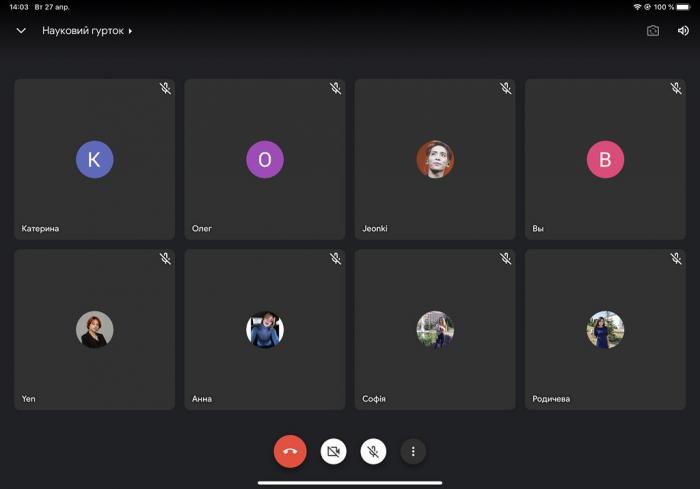
Task: Click the pink B avatar labeled Вы
Action: click(605, 159)
